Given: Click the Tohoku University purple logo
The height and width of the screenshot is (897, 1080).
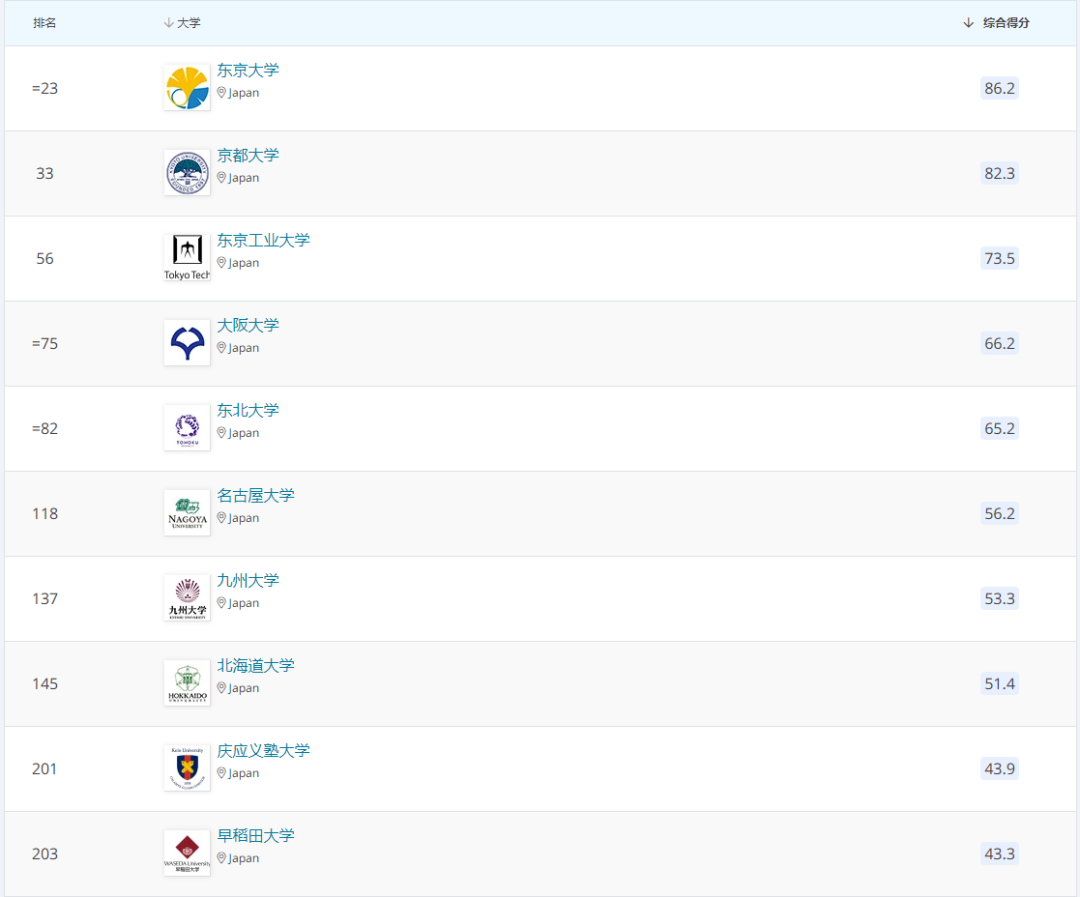Looking at the screenshot, I should pyautogui.click(x=187, y=429).
